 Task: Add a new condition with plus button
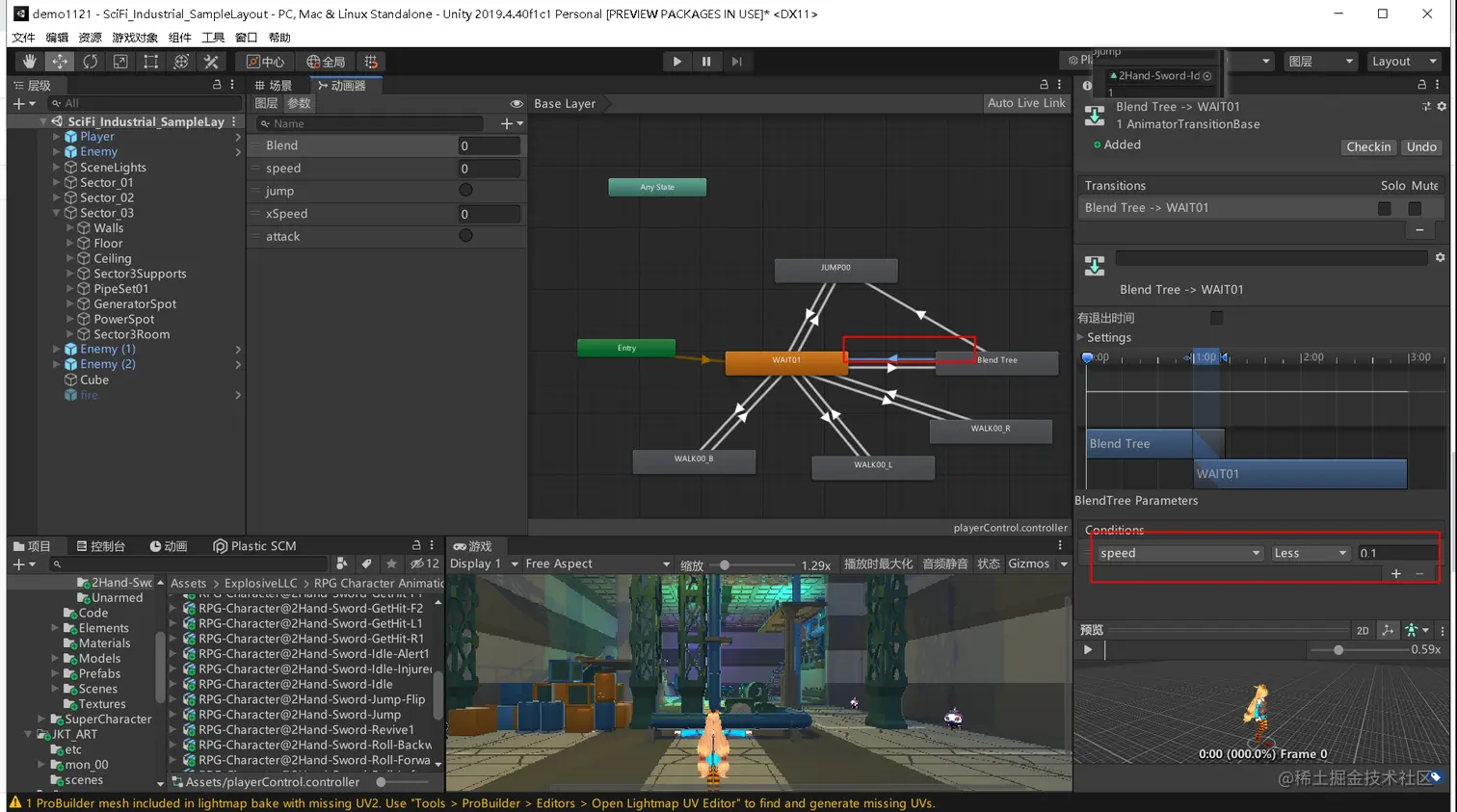coord(1396,573)
